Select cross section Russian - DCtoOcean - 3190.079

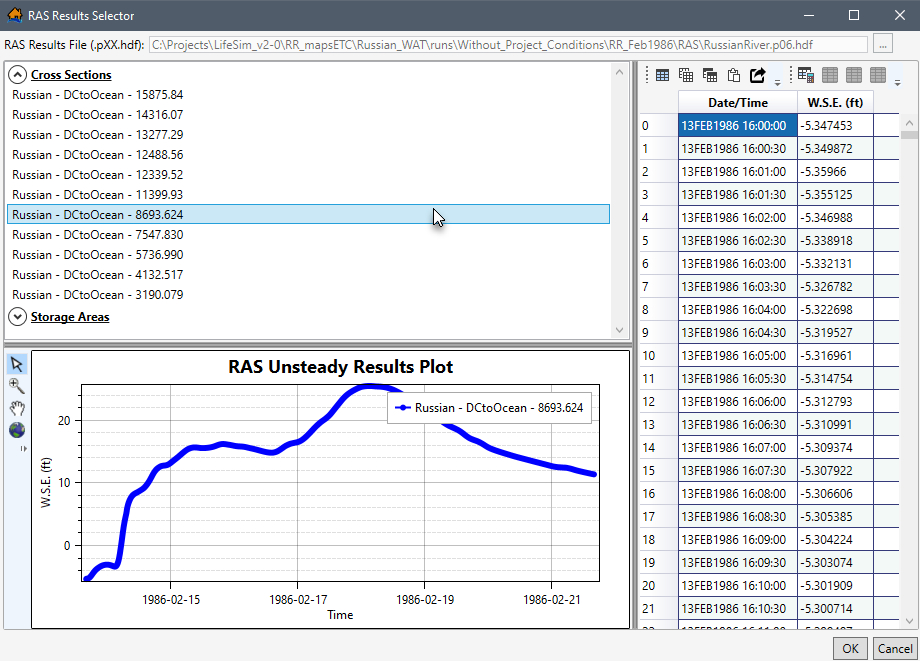(100, 294)
